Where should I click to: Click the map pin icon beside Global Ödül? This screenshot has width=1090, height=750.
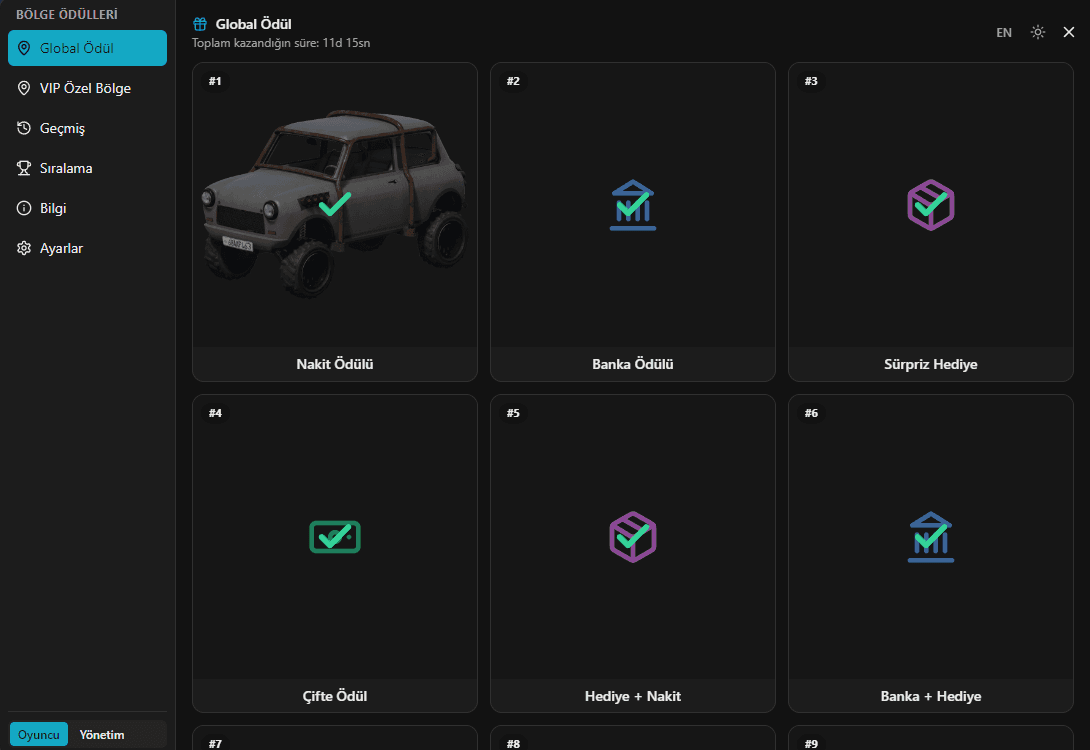point(24,48)
